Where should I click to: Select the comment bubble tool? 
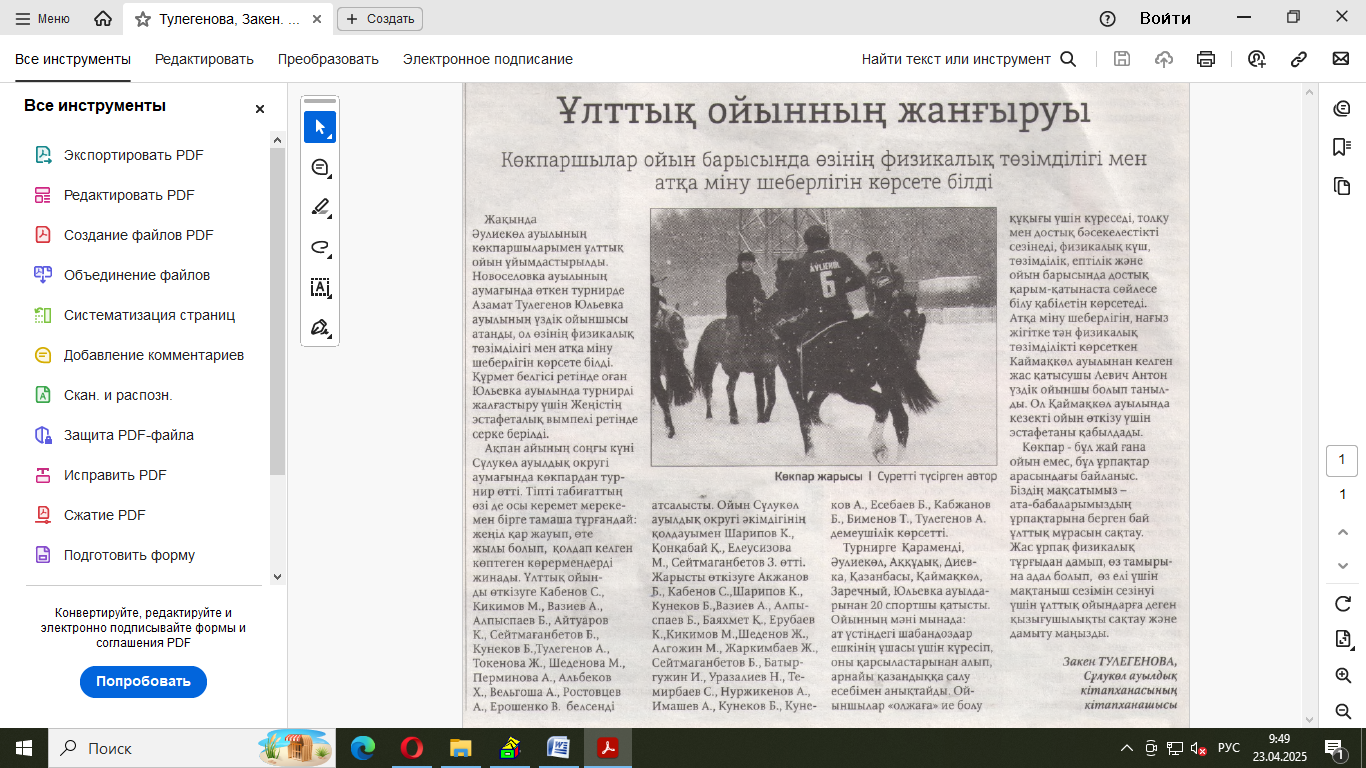320,167
